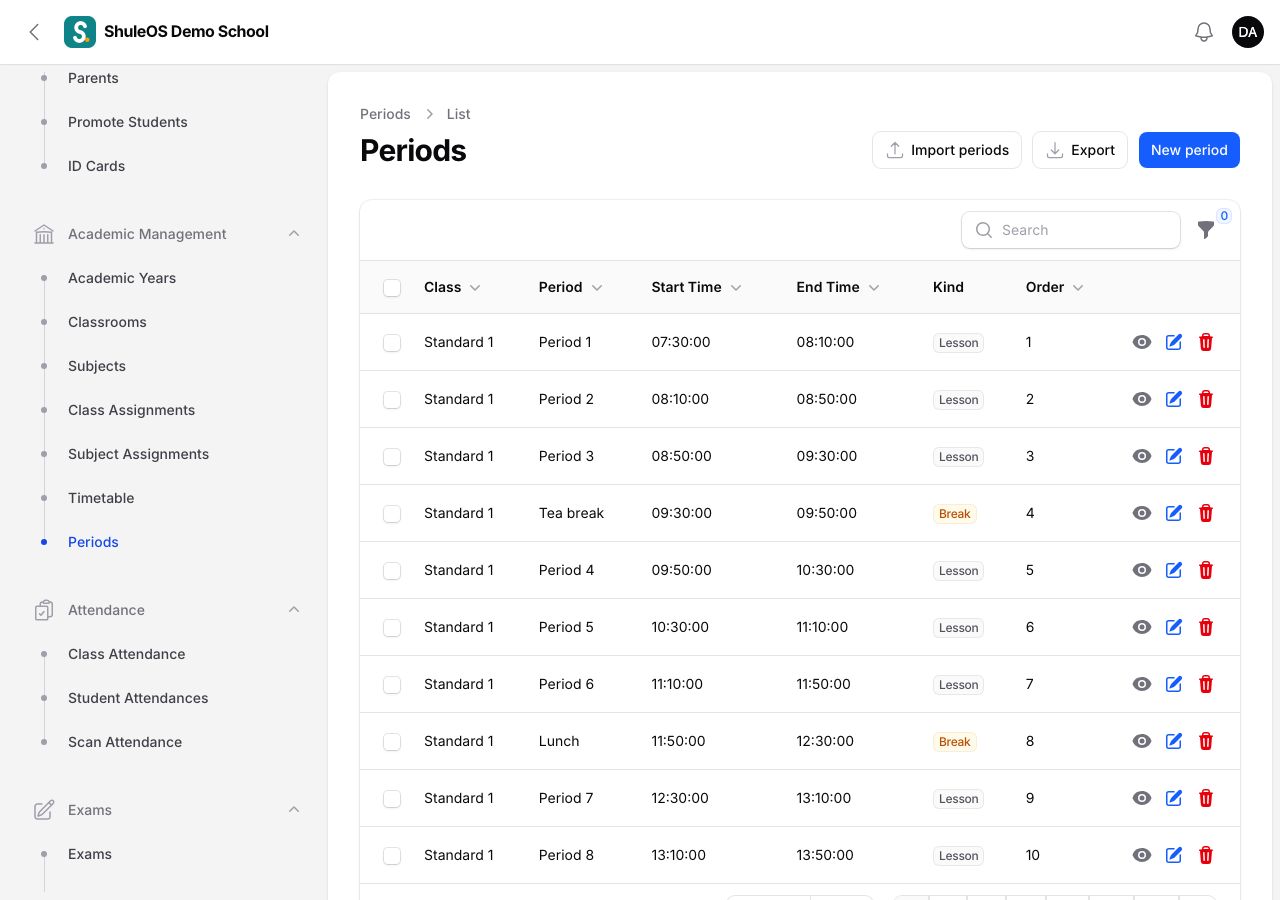Focus the Search input field
The width and height of the screenshot is (1280, 900).
pos(1071,230)
